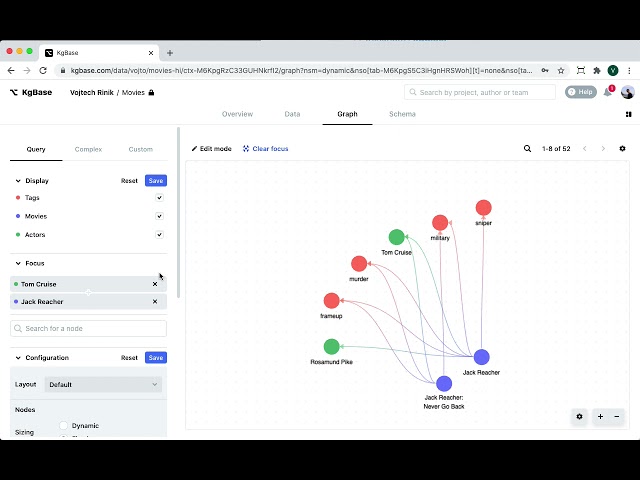Click the project lock icon
This screenshot has width=640, height=480.
[x=151, y=93]
